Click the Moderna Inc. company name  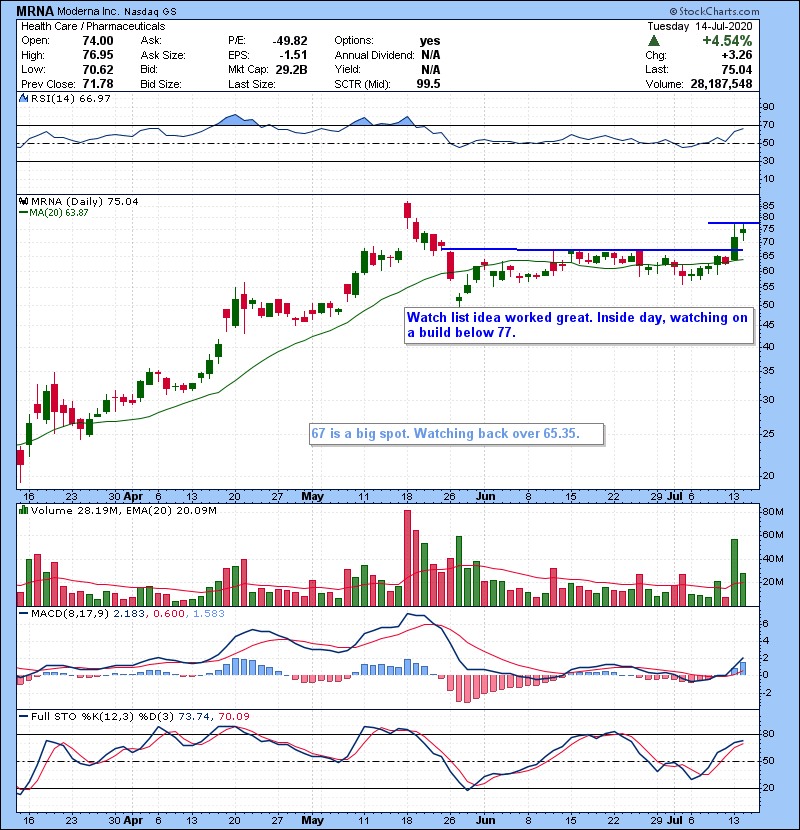88,11
